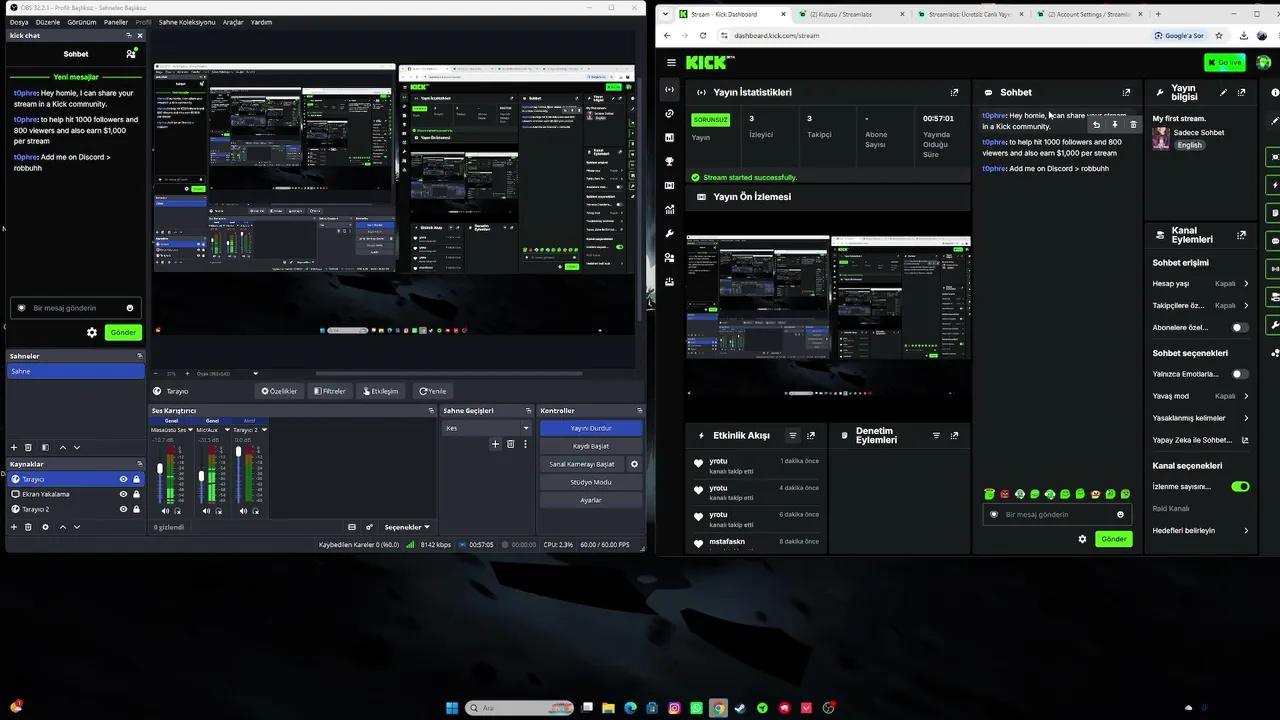Open virtual camera settings gear in Kontroller

pos(634,464)
